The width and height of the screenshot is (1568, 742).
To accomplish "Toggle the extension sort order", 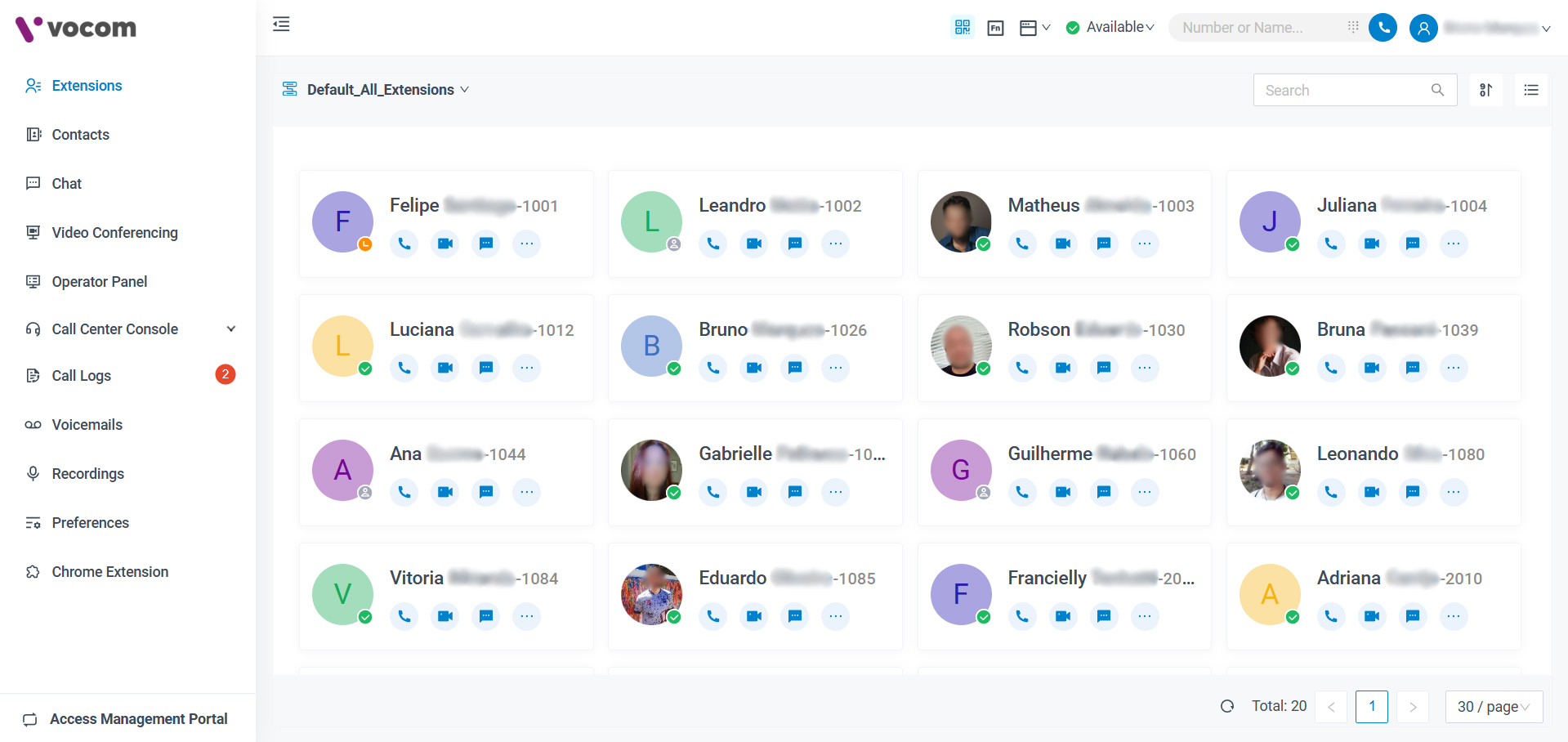I will point(1485,90).
